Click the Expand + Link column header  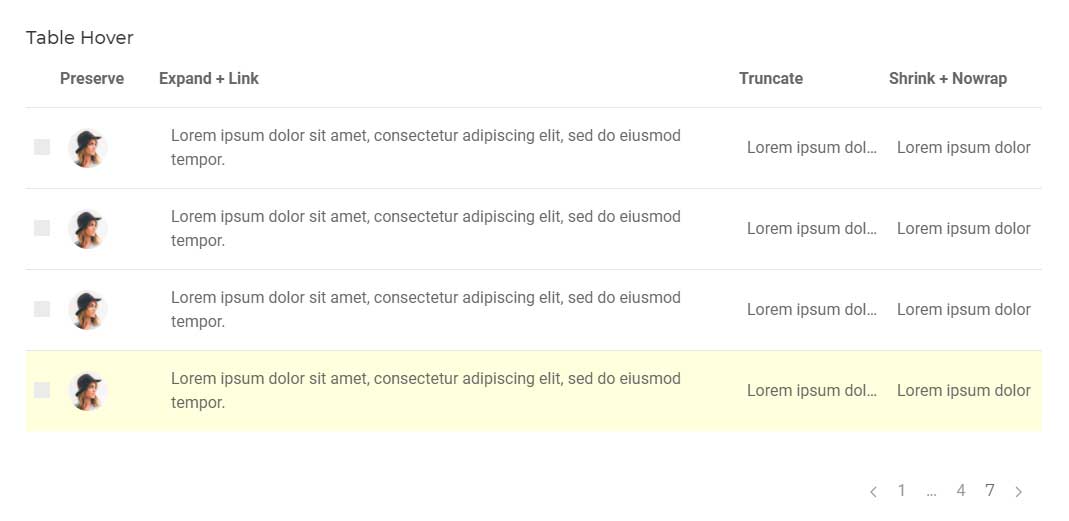coord(209,78)
